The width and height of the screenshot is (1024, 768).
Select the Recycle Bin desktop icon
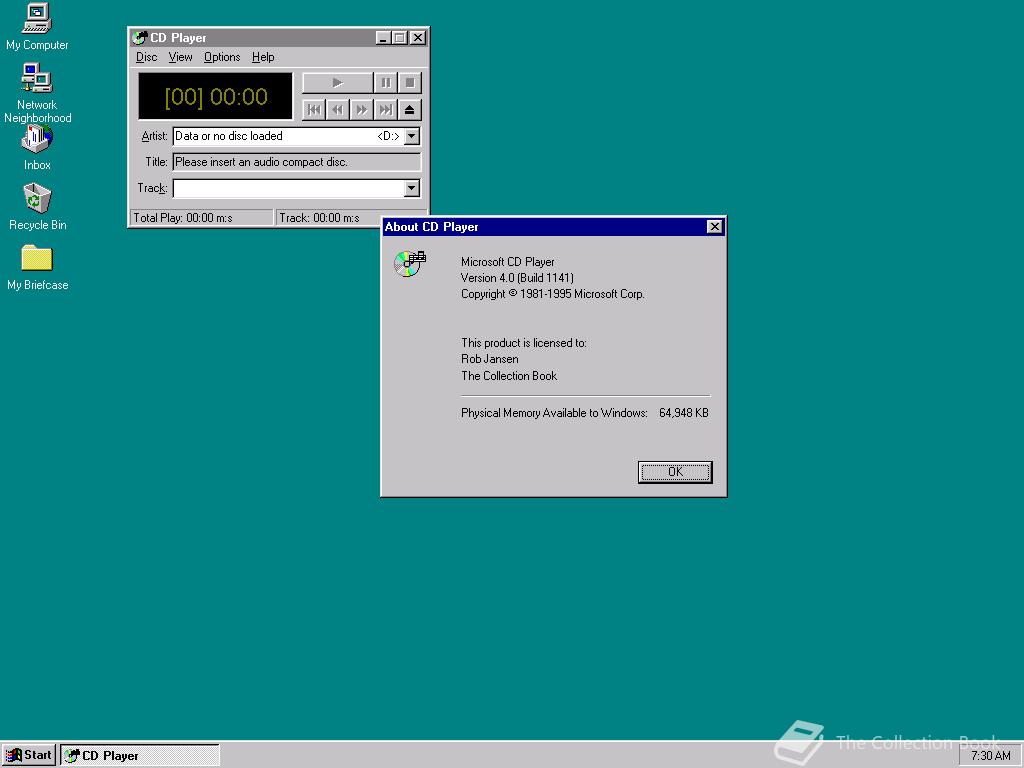[x=37, y=206]
